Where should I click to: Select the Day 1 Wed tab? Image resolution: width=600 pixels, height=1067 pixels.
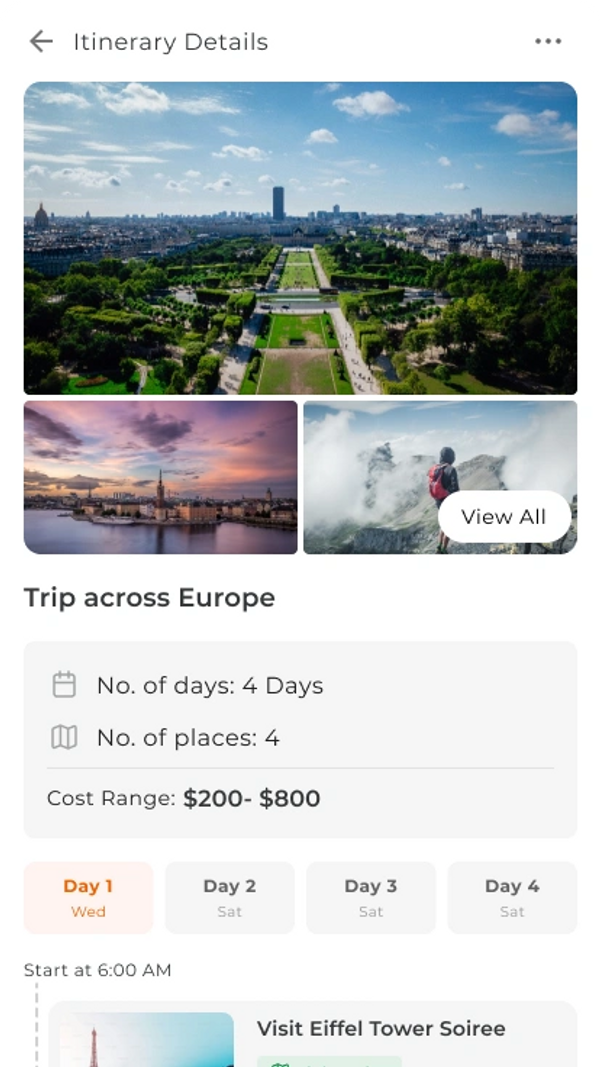88,897
